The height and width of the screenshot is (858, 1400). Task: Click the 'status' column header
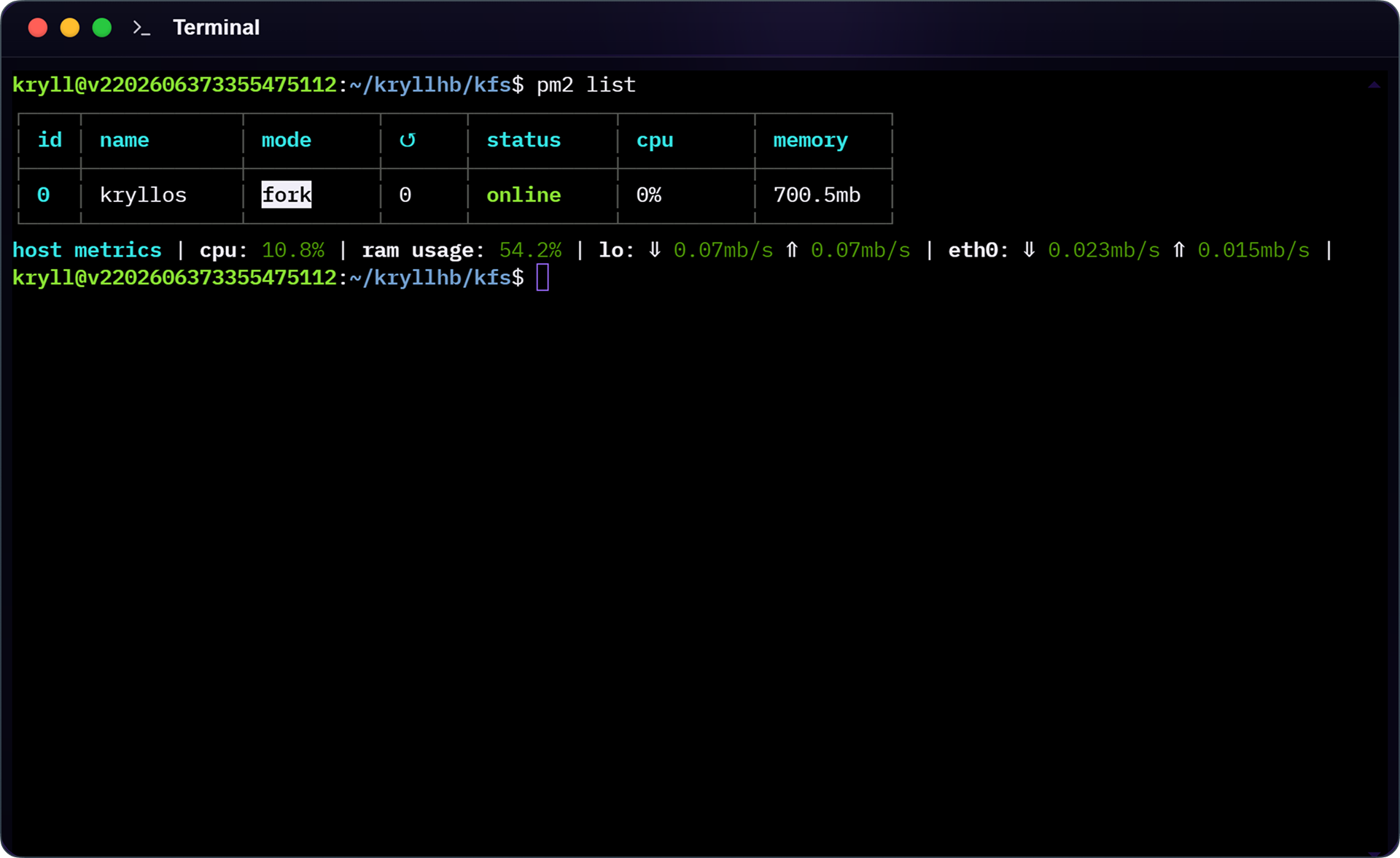524,140
